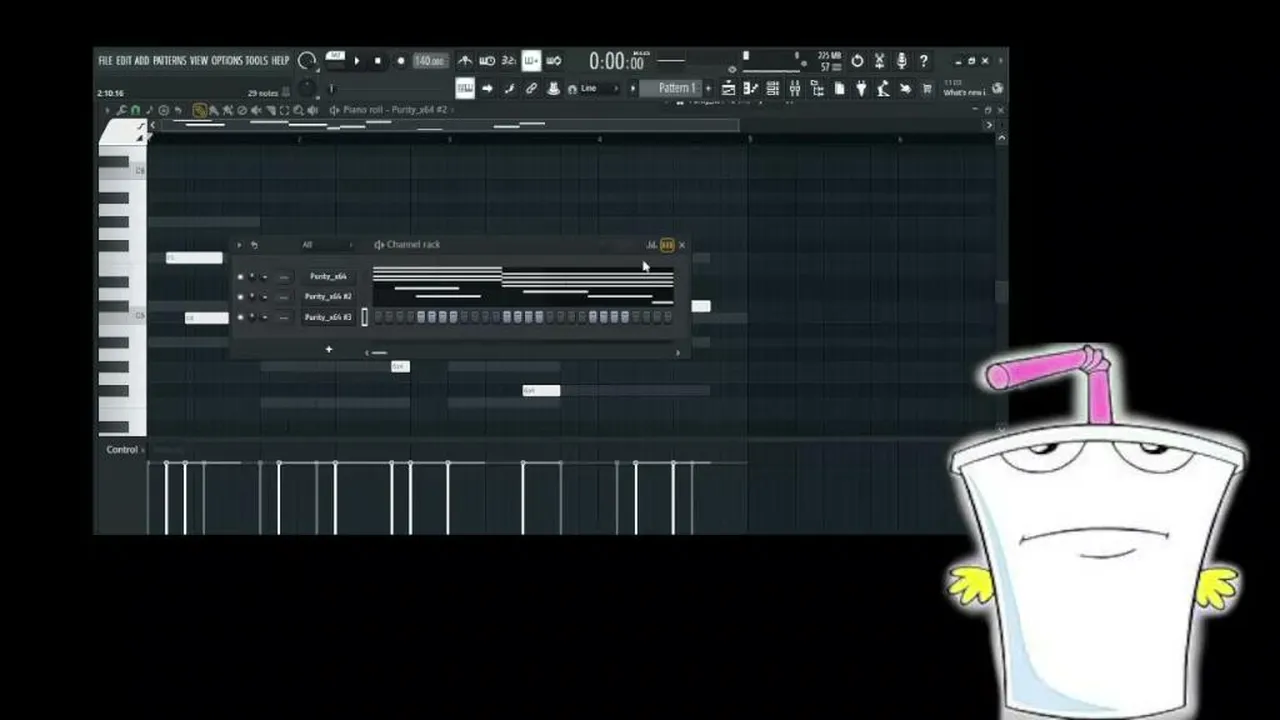Open the Mixer window icon

point(795,89)
